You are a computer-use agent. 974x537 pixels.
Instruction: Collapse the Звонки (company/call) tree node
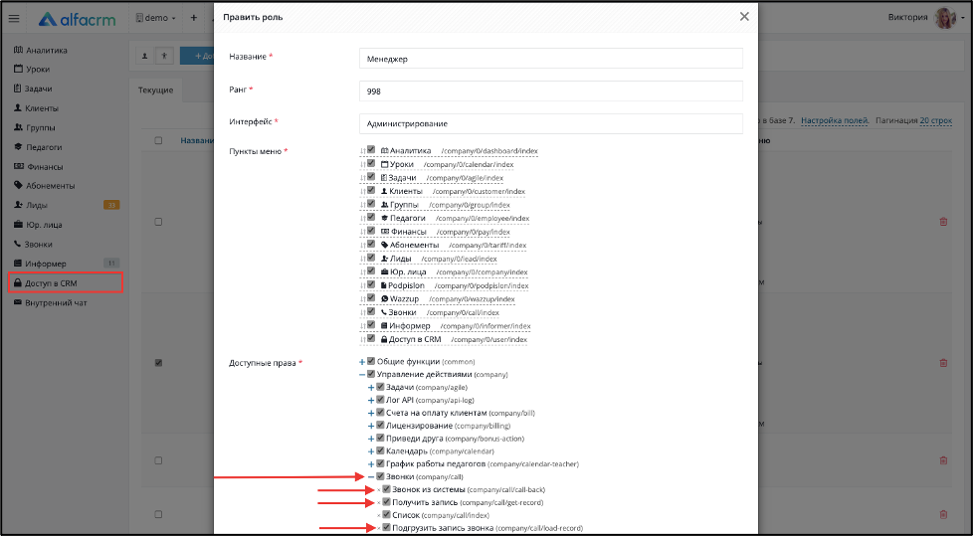[371, 477]
